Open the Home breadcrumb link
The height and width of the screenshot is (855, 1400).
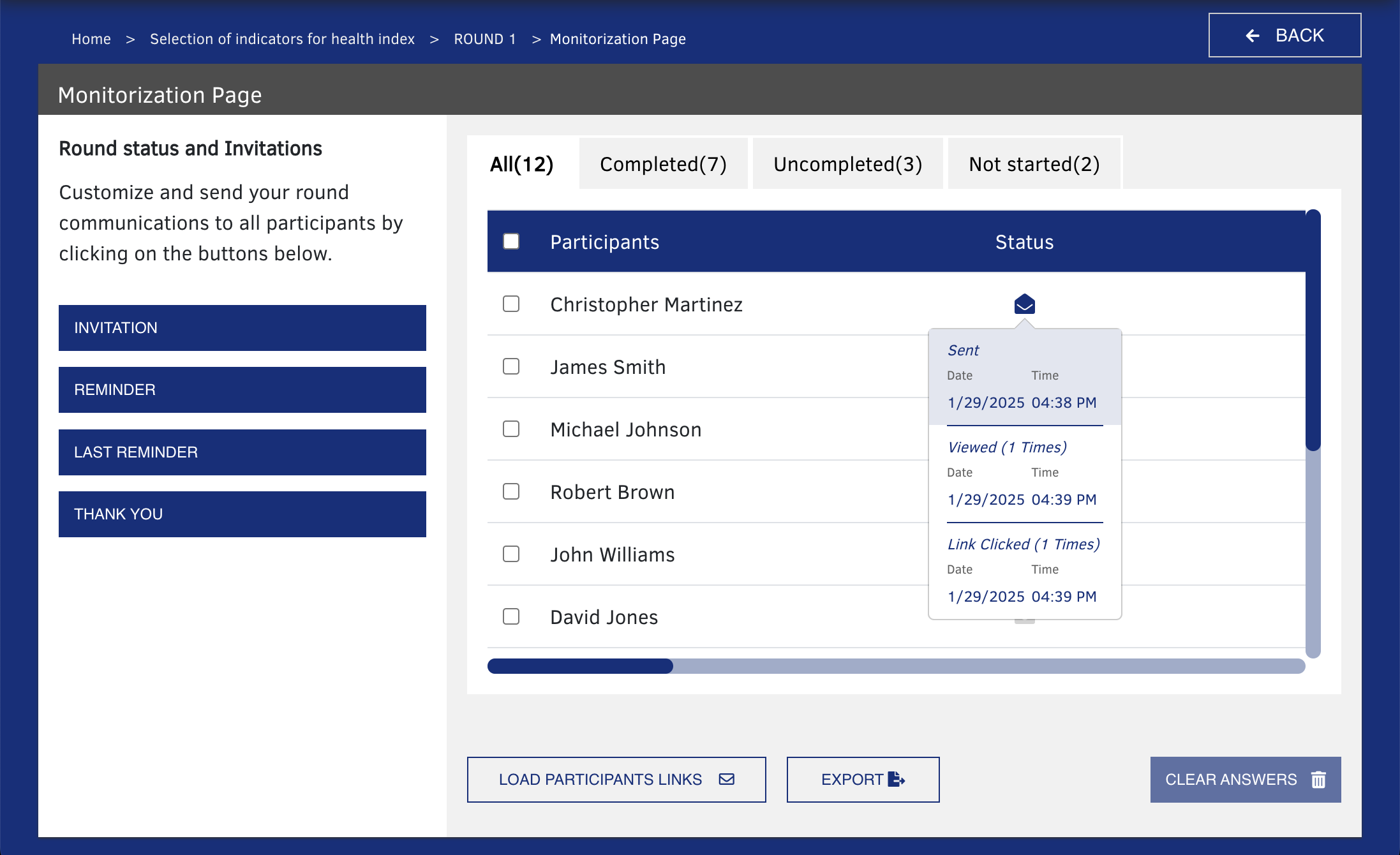91,39
